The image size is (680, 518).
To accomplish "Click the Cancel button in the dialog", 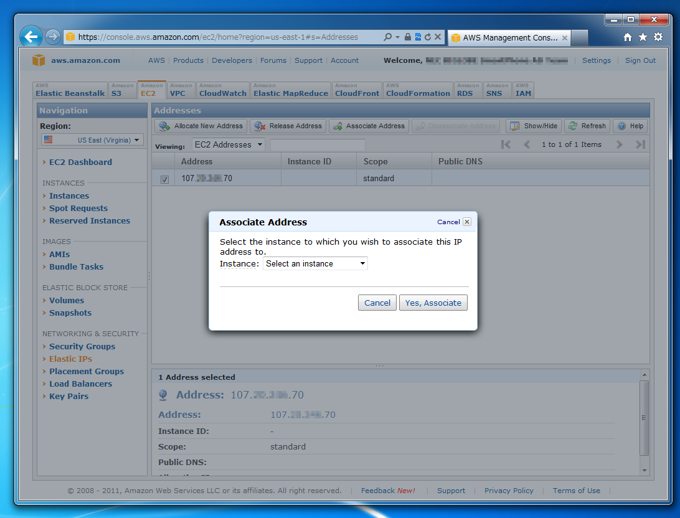I will (377, 303).
